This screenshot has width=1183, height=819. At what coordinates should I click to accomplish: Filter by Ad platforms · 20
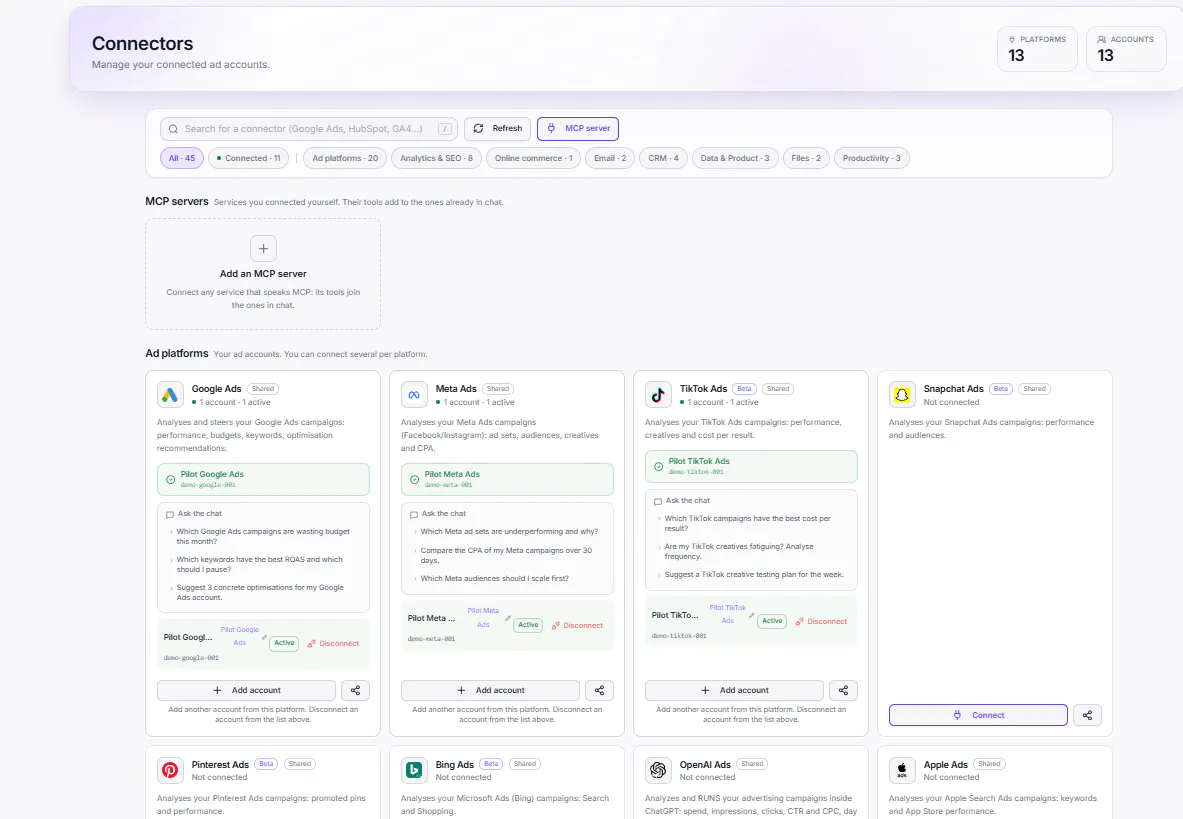pos(346,158)
